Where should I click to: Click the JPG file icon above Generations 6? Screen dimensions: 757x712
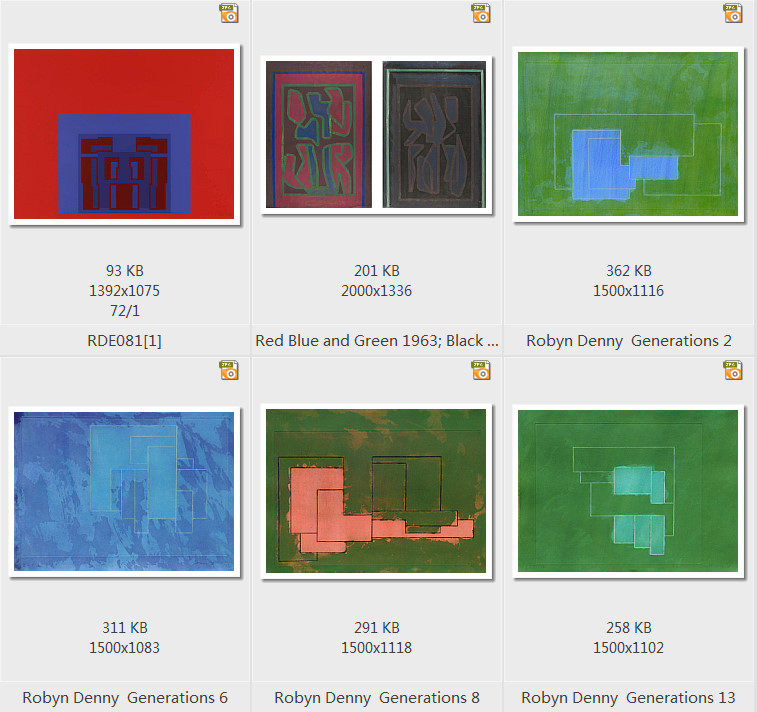click(229, 370)
